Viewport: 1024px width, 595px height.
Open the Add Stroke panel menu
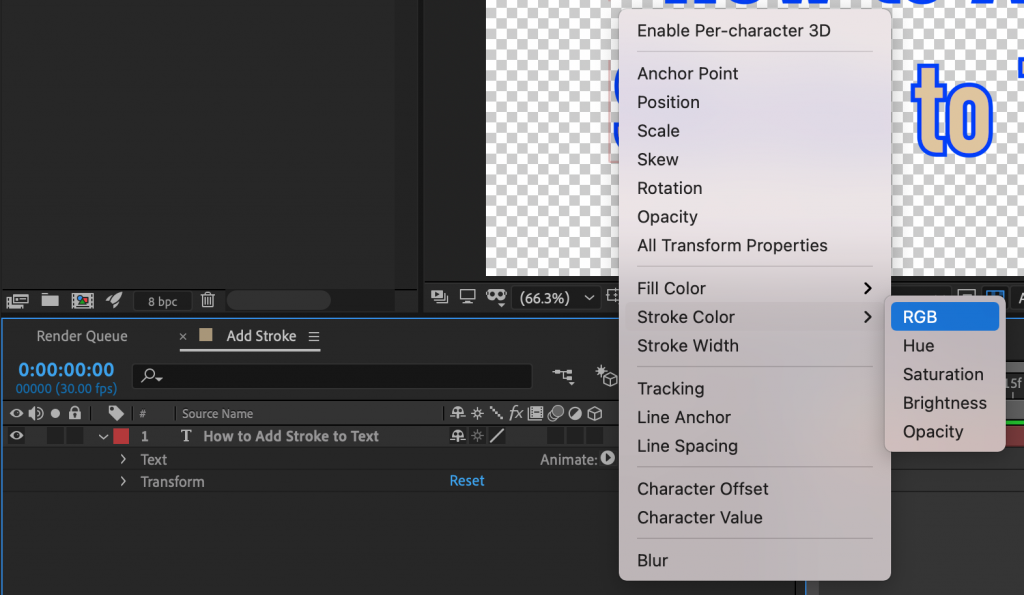tap(314, 336)
